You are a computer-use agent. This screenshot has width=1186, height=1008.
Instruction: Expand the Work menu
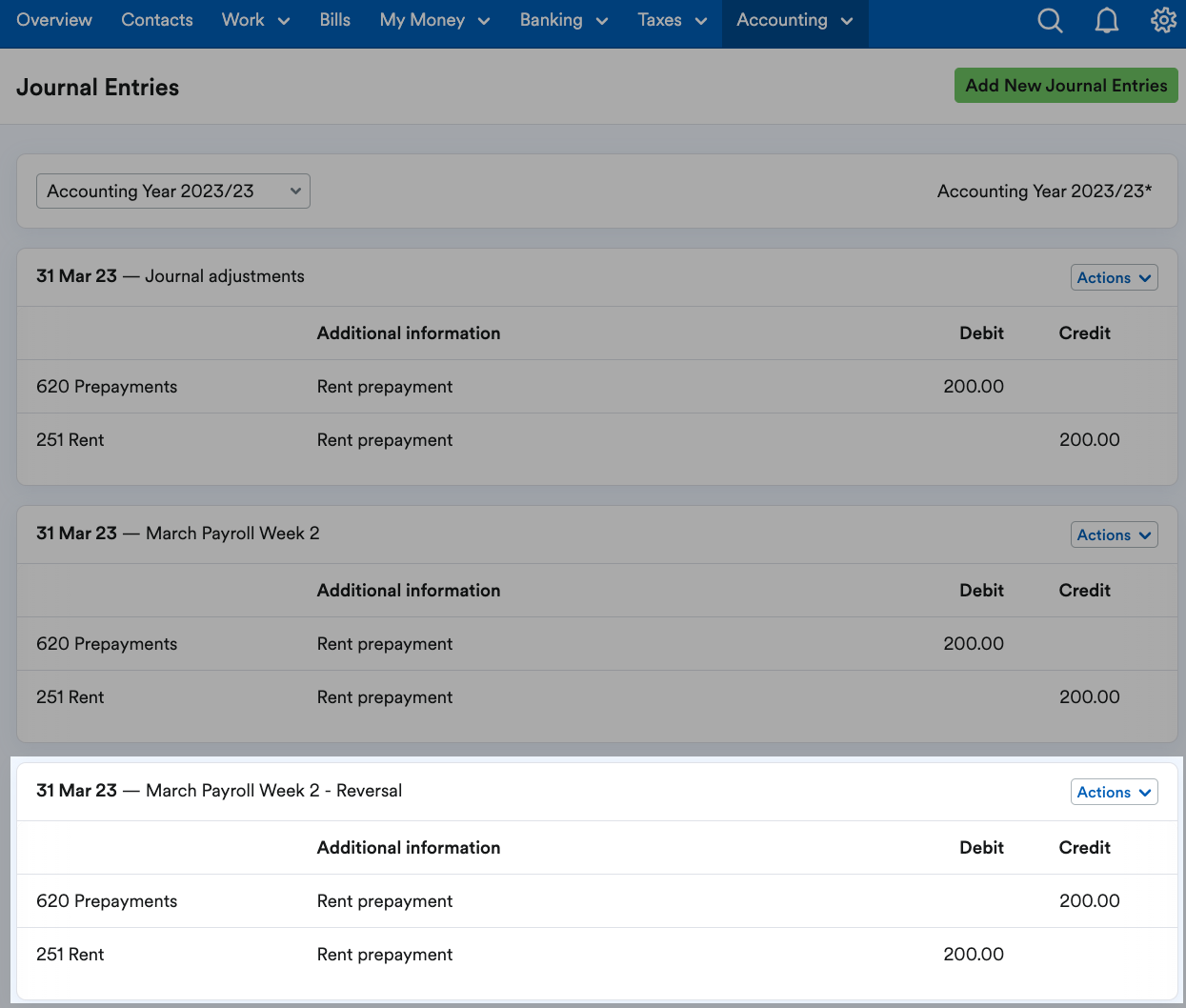point(255,20)
